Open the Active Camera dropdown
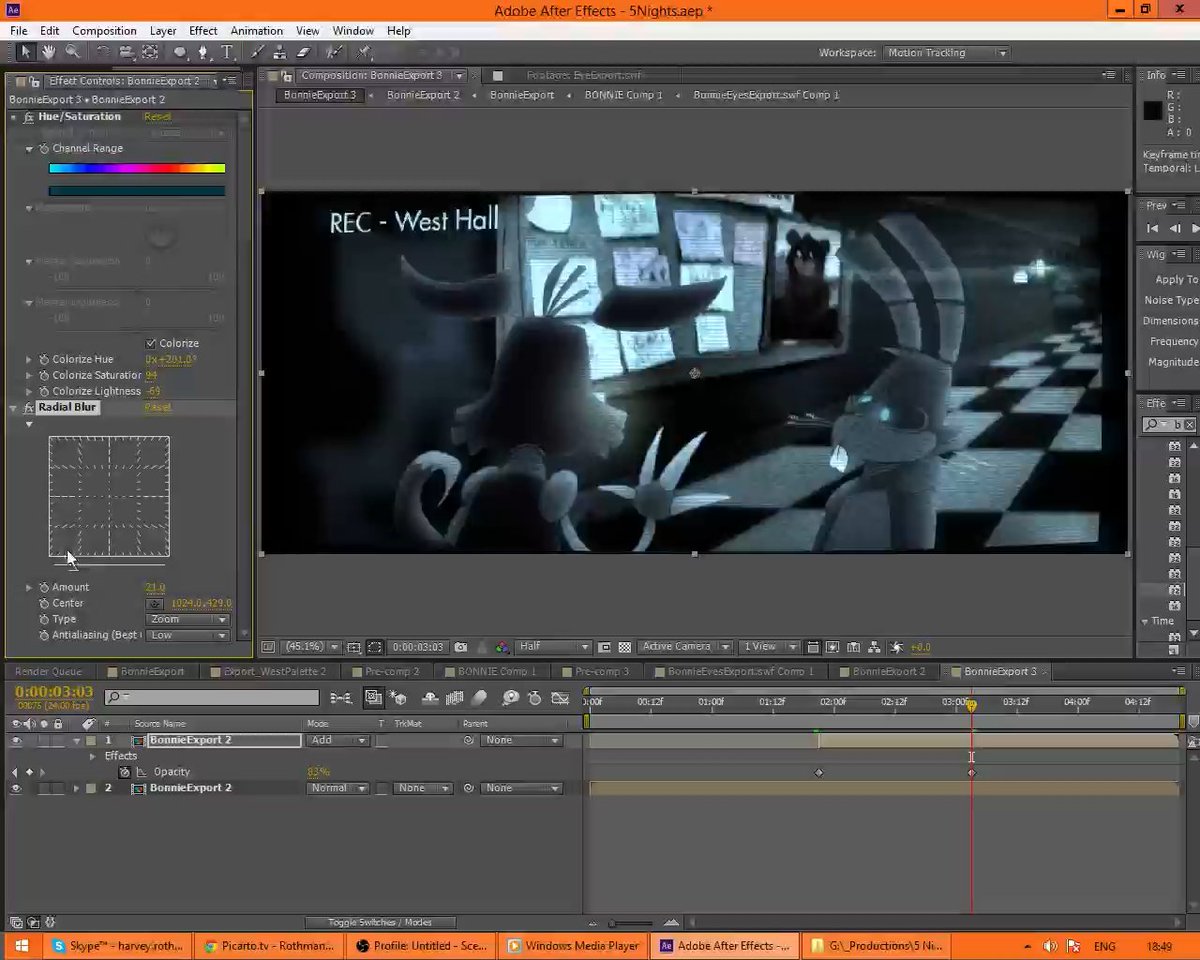The image size is (1200, 960). (685, 647)
